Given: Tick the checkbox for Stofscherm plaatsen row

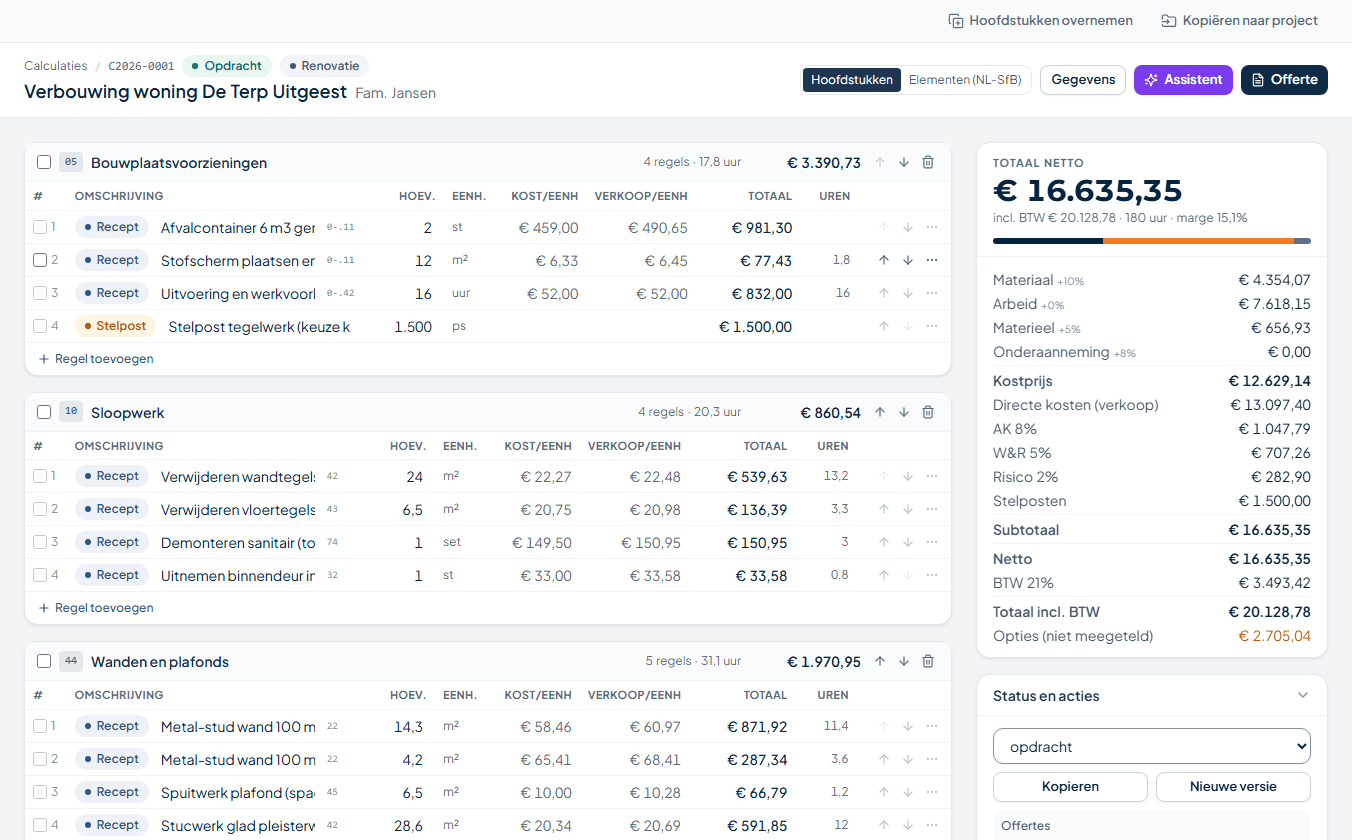Looking at the screenshot, I should 40,260.
